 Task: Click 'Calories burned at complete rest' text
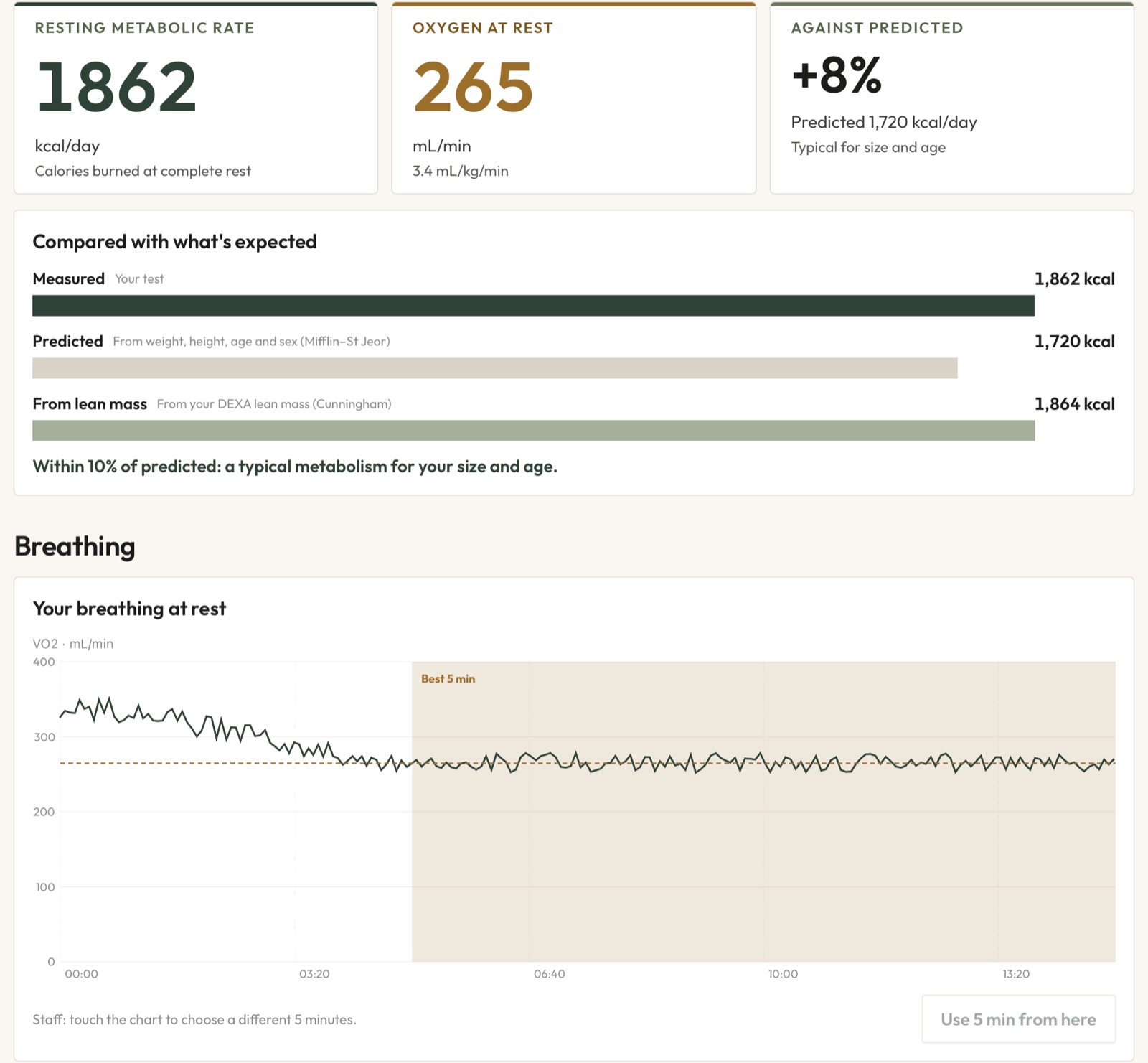(x=143, y=171)
